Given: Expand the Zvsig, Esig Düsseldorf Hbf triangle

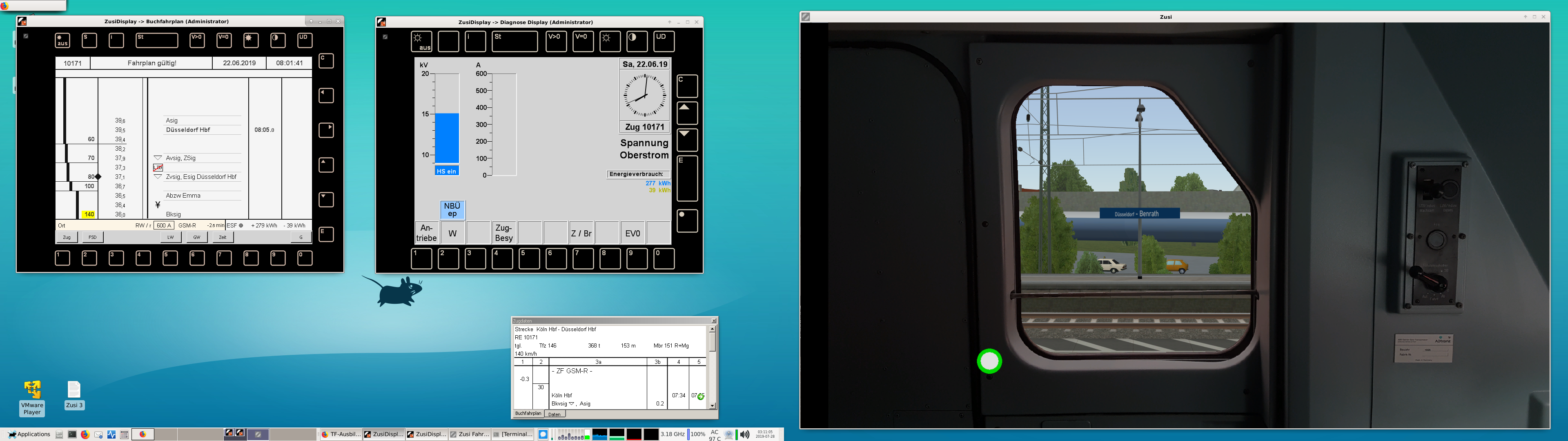Looking at the screenshot, I should pos(158,177).
